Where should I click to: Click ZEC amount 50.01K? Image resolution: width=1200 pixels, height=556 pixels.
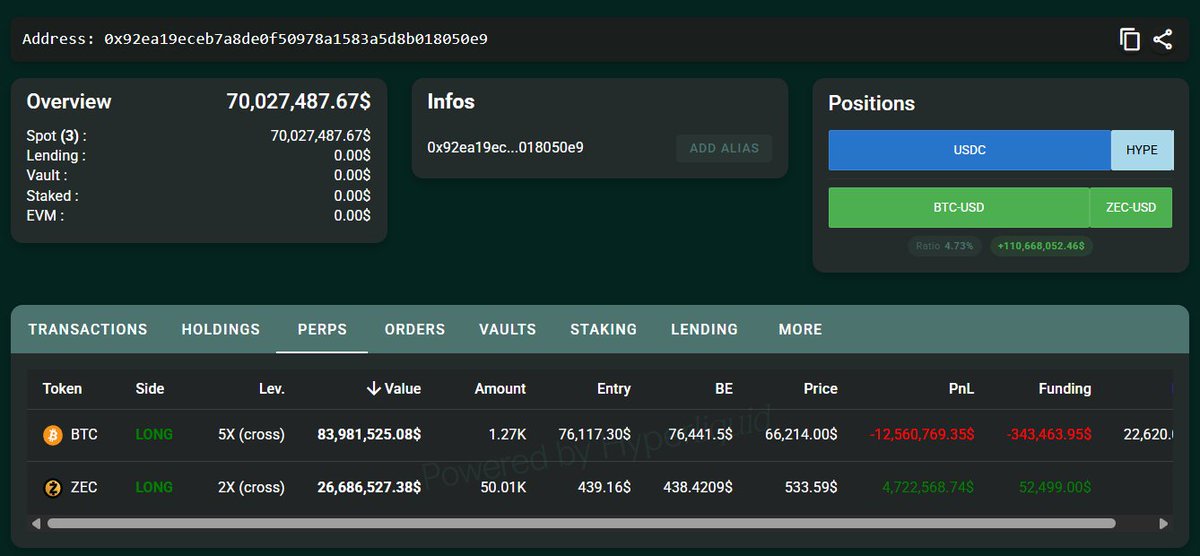pyautogui.click(x=502, y=488)
